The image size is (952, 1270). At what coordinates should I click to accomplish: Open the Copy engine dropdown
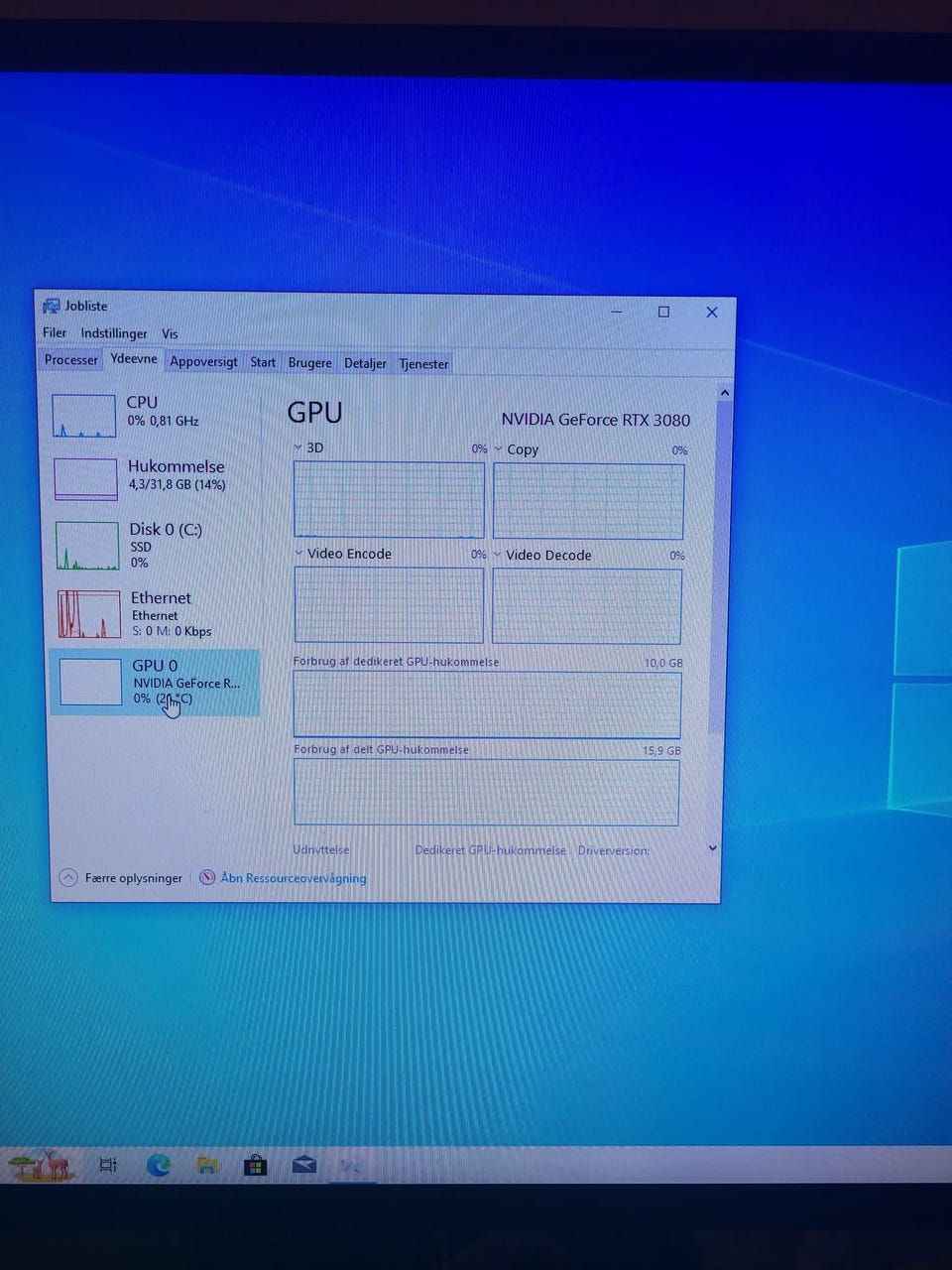(x=499, y=449)
